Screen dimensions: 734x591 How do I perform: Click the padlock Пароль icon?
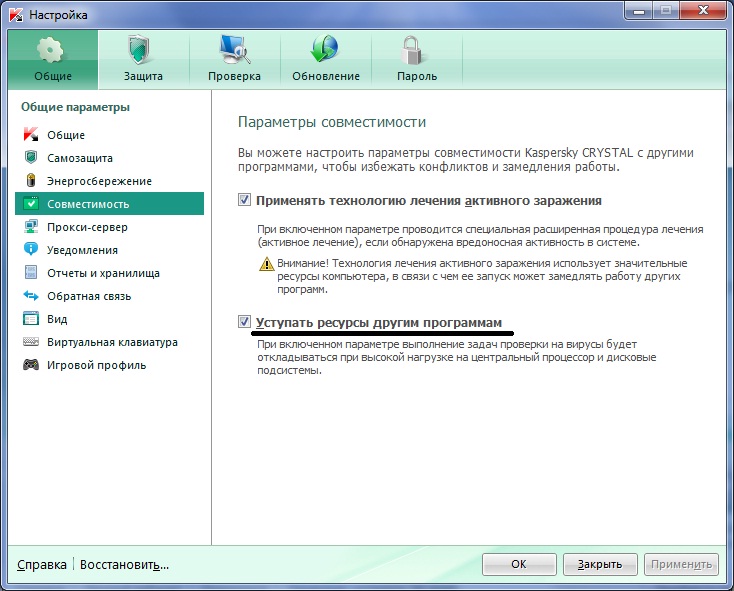point(412,50)
